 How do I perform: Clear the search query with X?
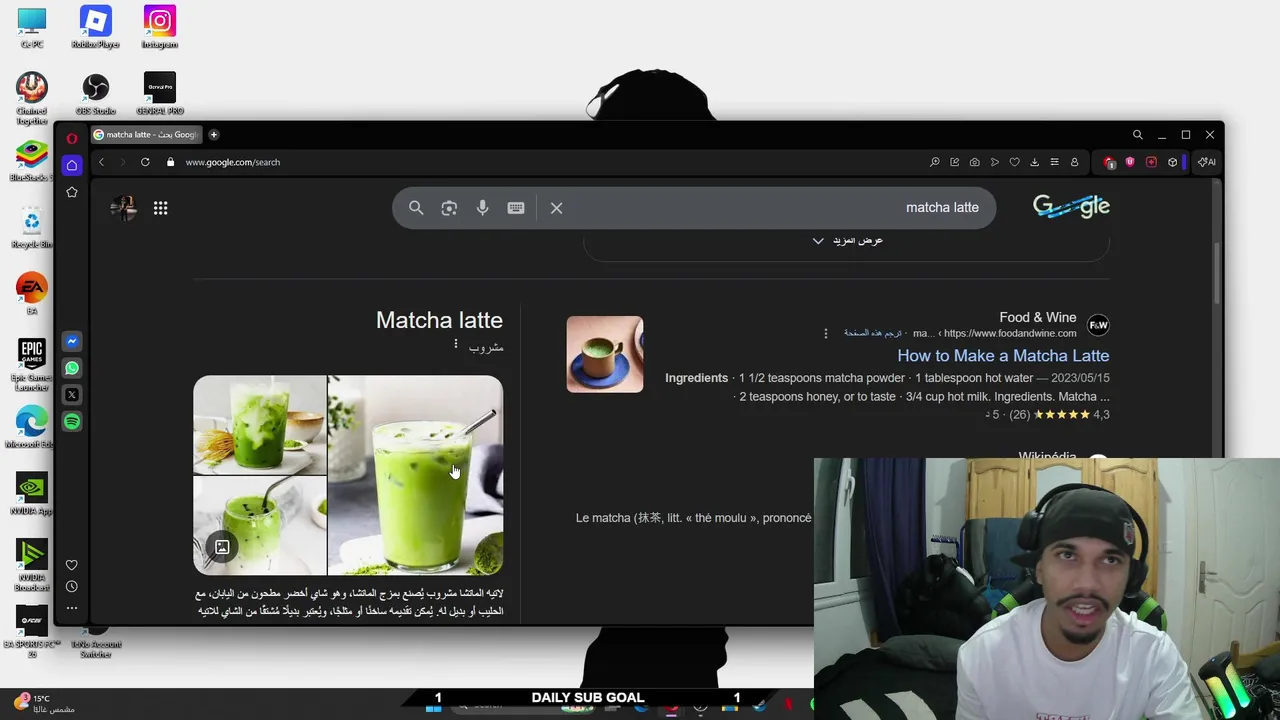pyautogui.click(x=557, y=208)
